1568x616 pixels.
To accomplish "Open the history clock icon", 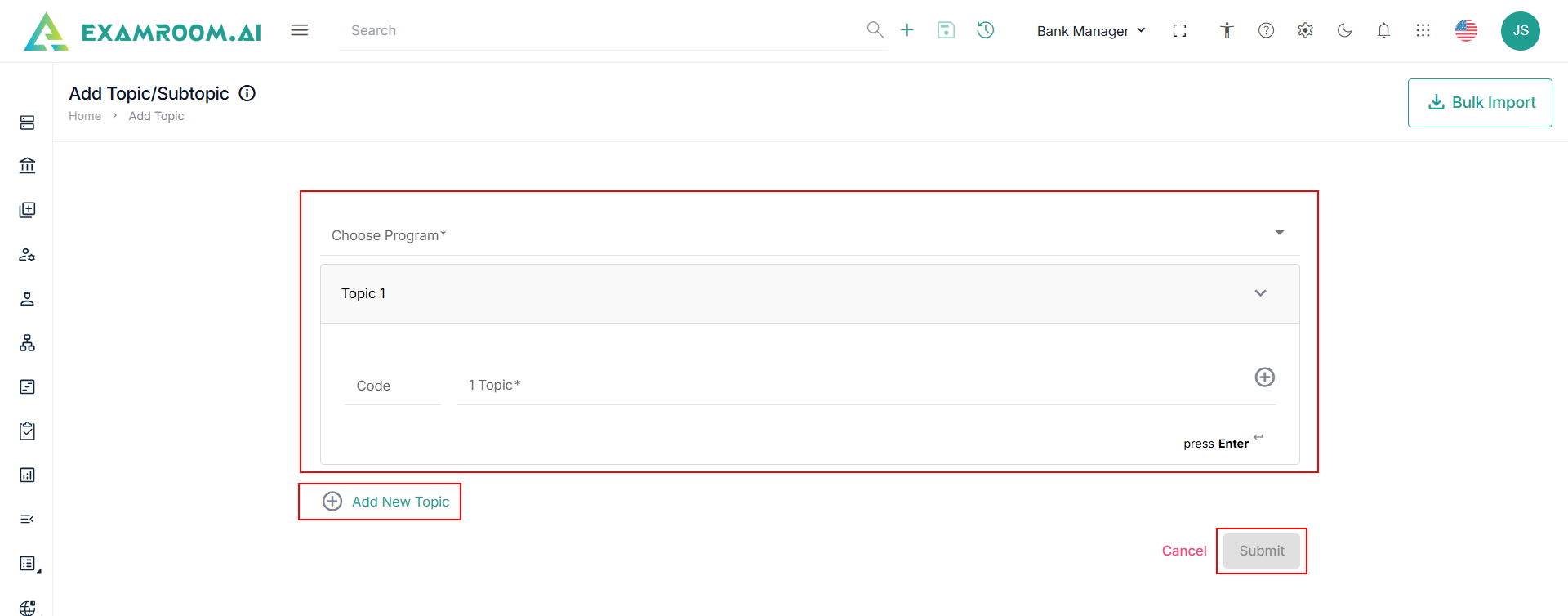I will (x=986, y=30).
